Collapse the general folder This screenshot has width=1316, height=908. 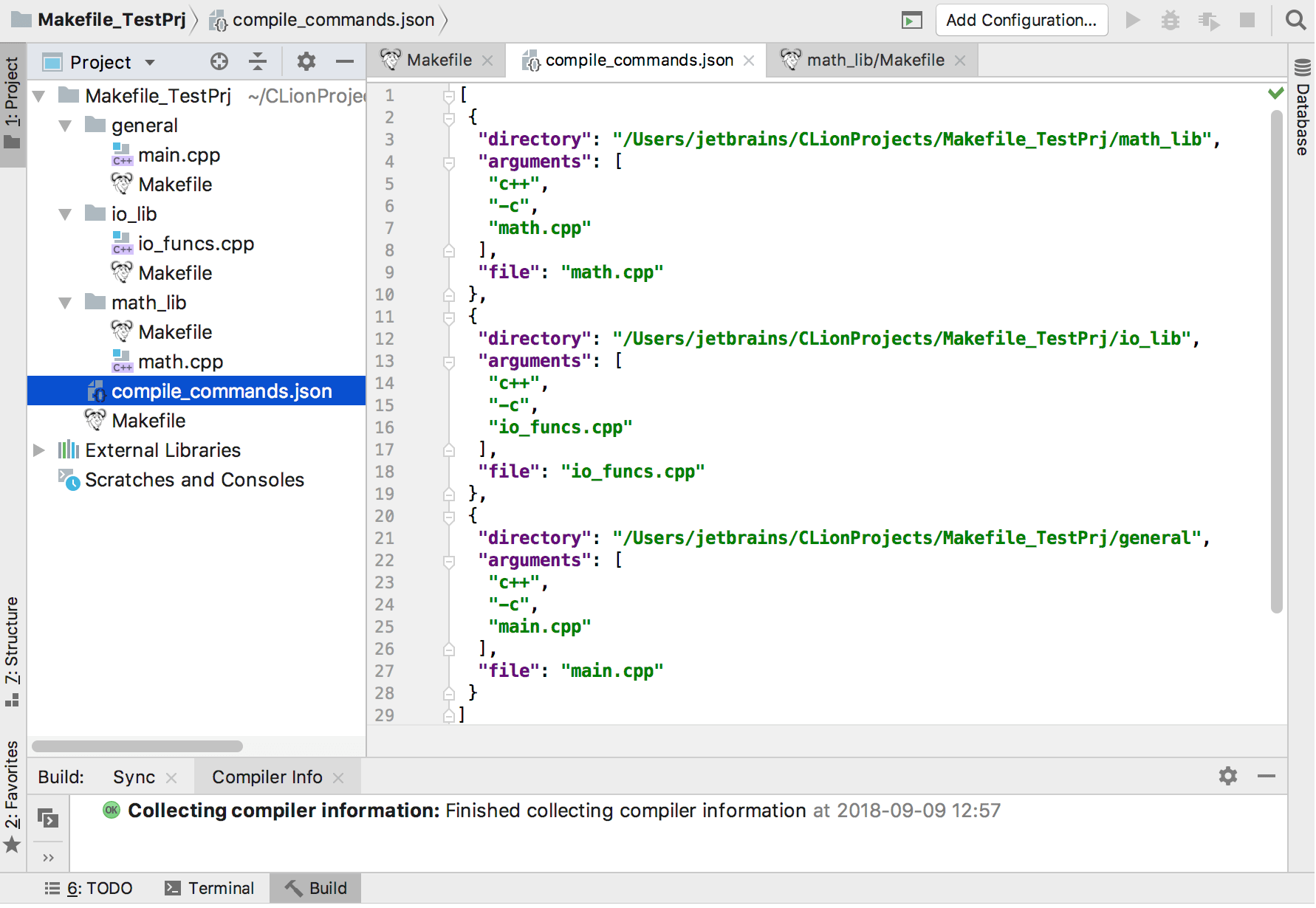click(66, 126)
